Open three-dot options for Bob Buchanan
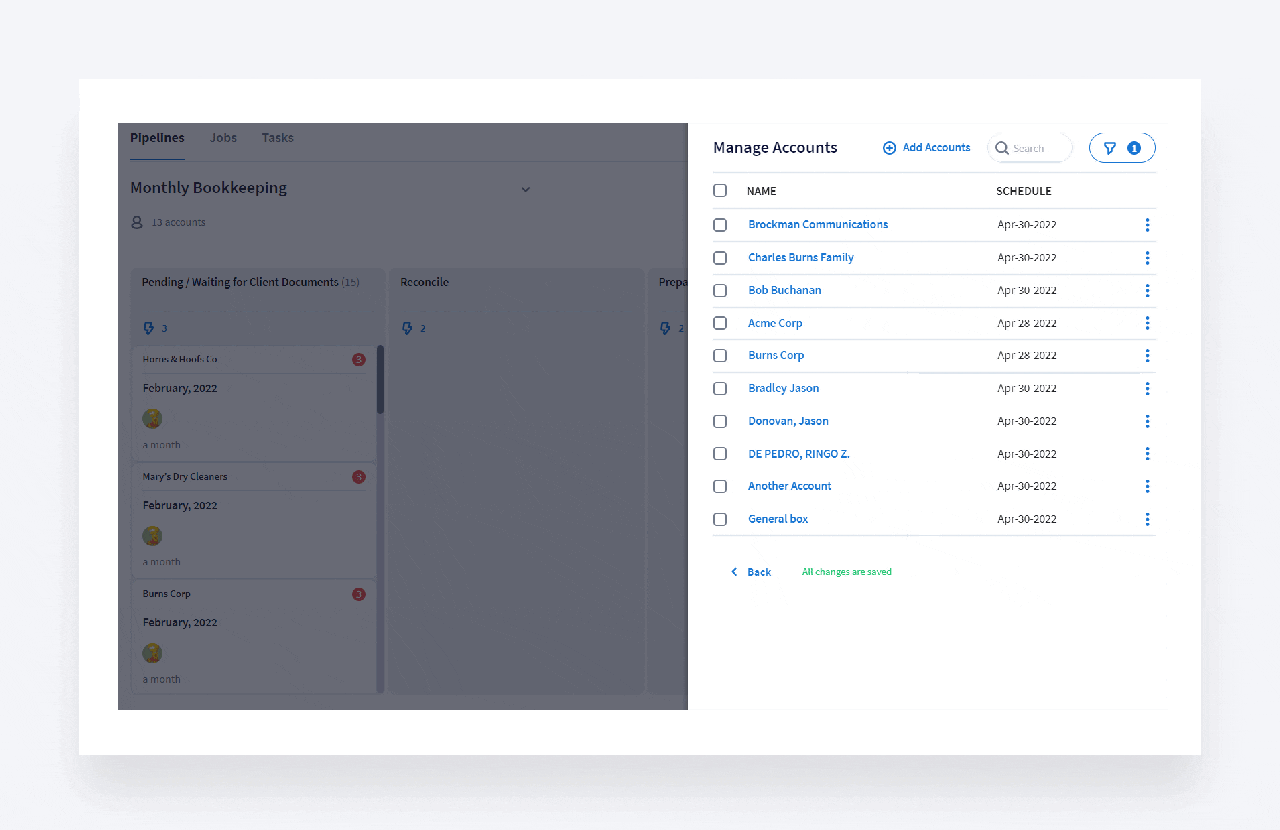This screenshot has height=830, width=1280. point(1147,291)
